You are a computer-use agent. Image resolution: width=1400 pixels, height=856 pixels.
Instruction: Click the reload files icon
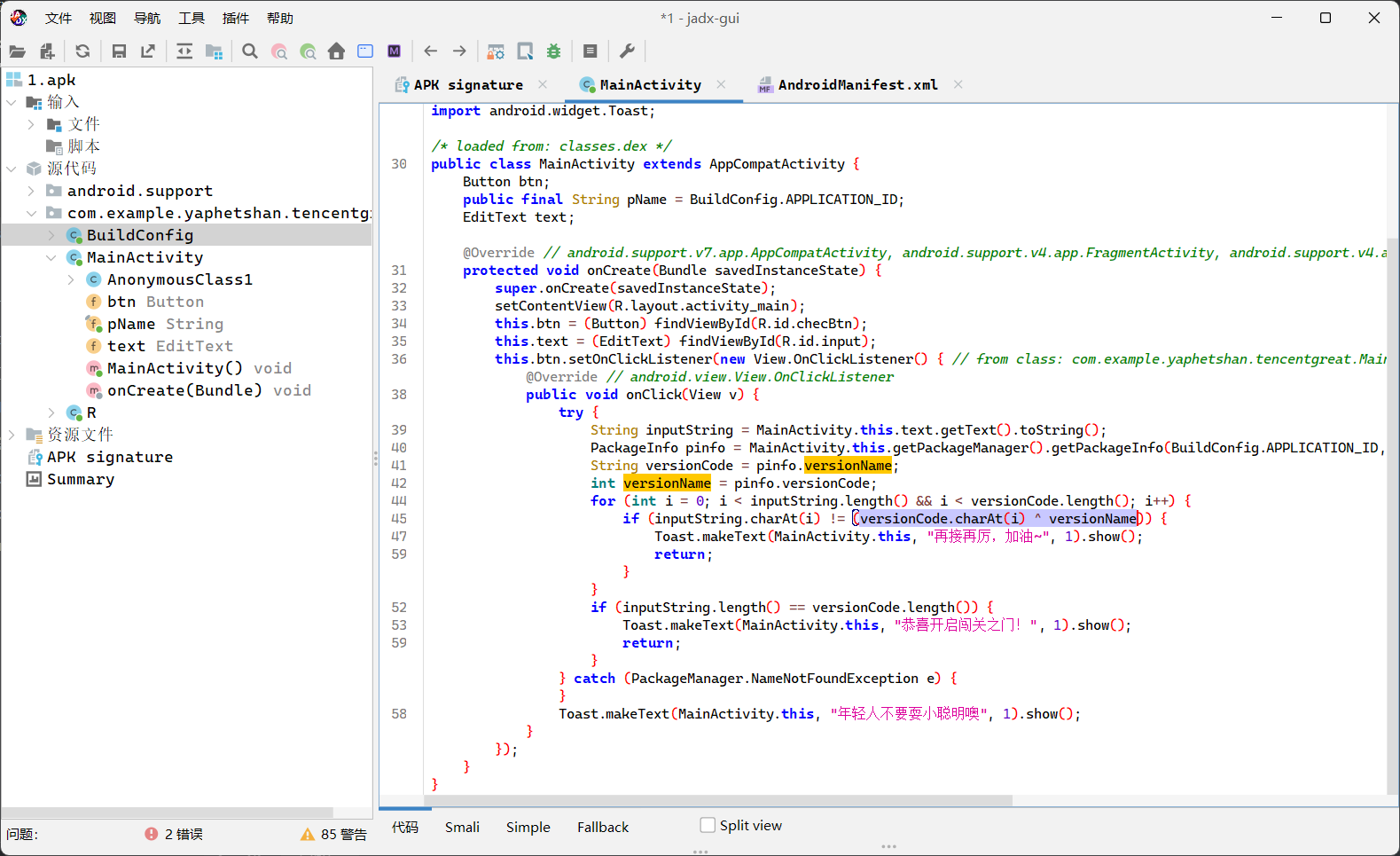82,51
